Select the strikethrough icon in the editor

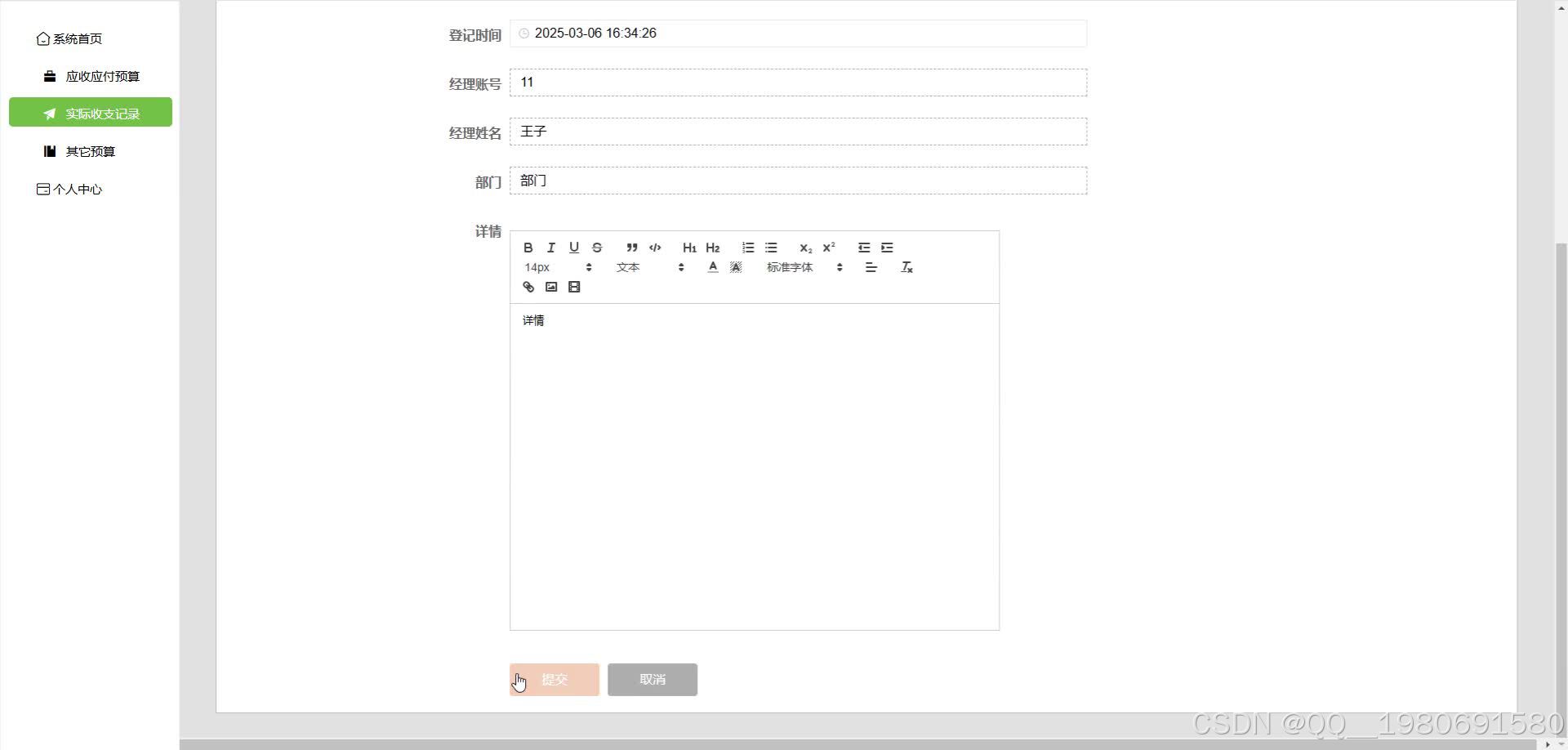pos(597,248)
